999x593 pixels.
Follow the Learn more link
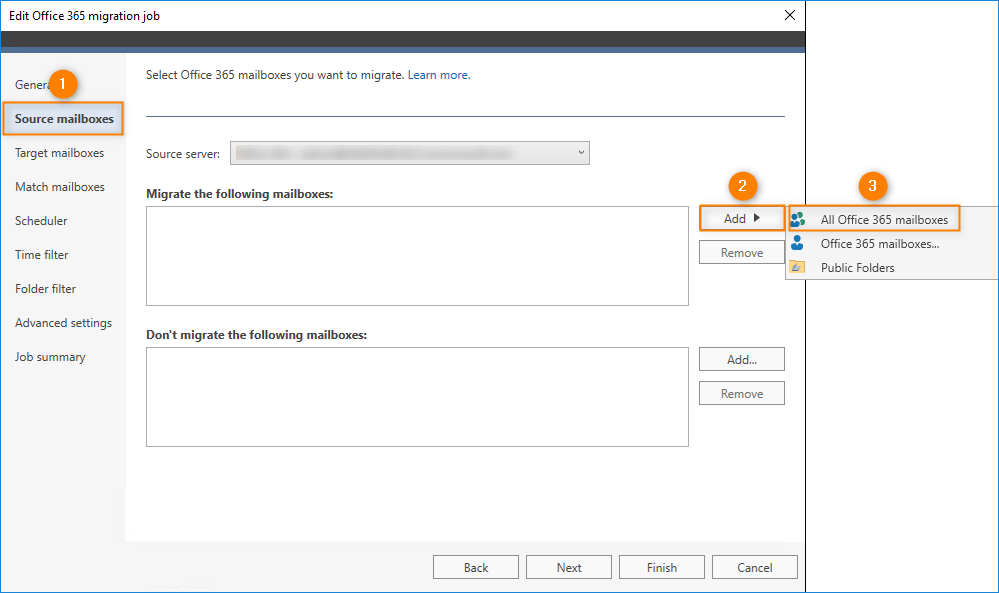438,75
